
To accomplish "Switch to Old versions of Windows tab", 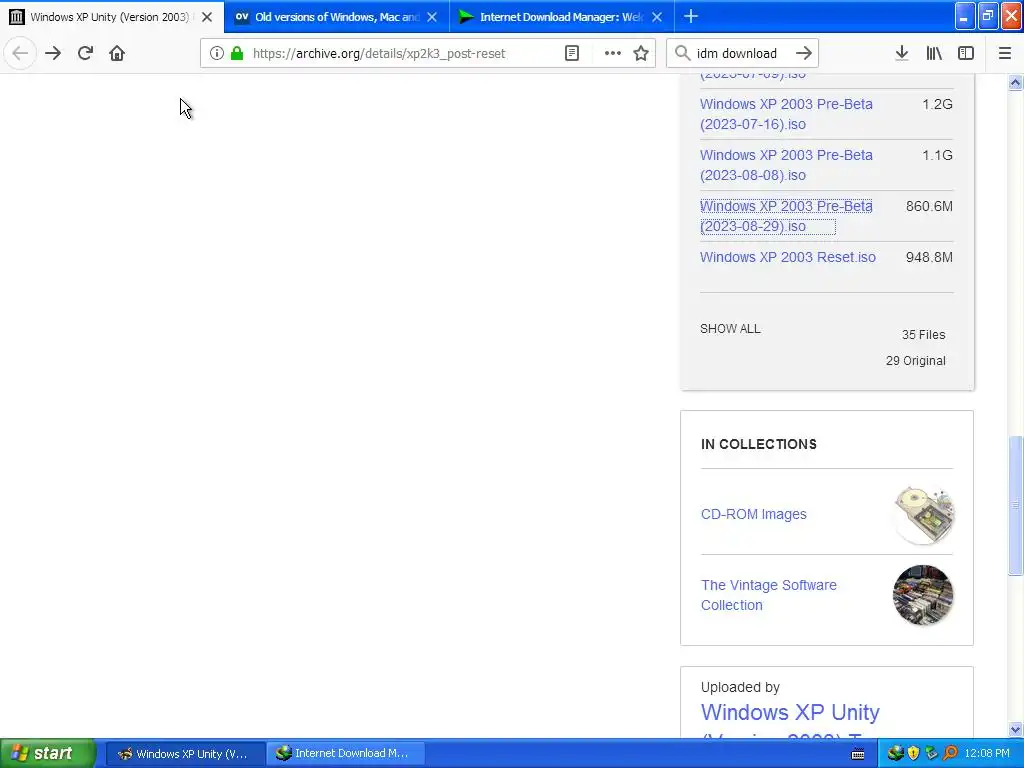I will coord(336,17).
